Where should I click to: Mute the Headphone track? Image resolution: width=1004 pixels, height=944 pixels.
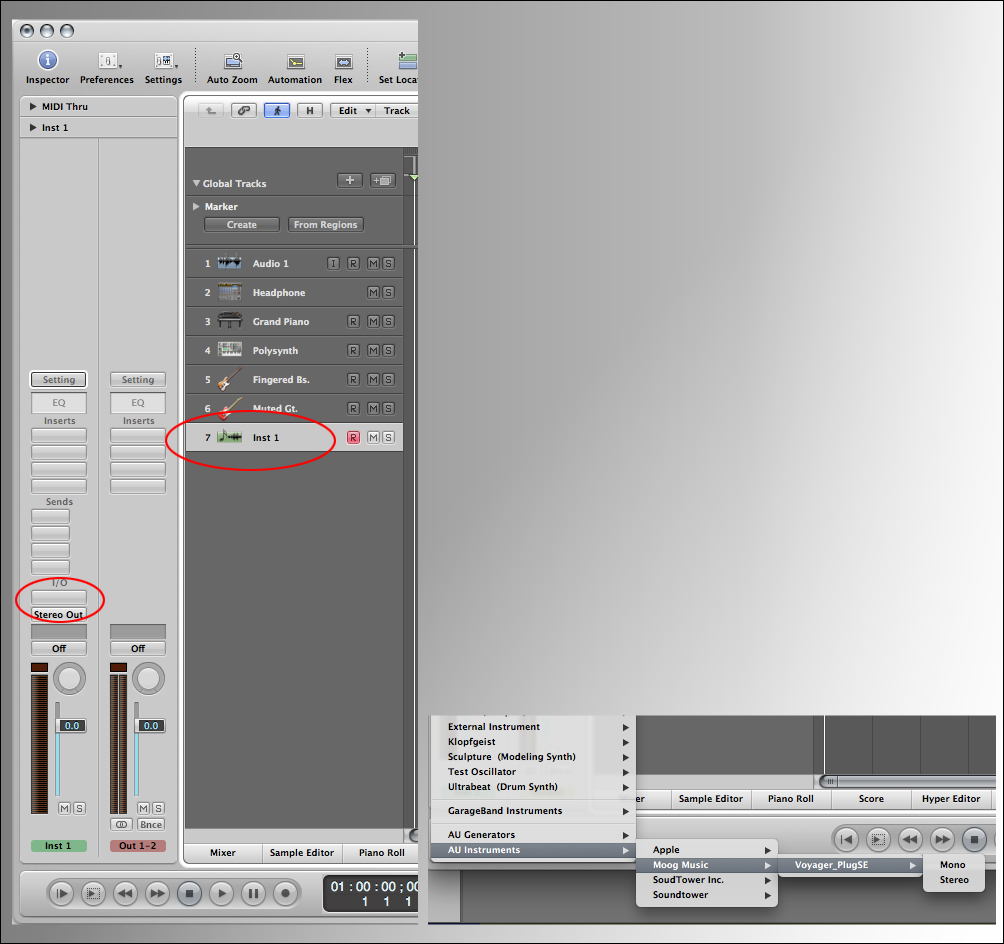(373, 293)
